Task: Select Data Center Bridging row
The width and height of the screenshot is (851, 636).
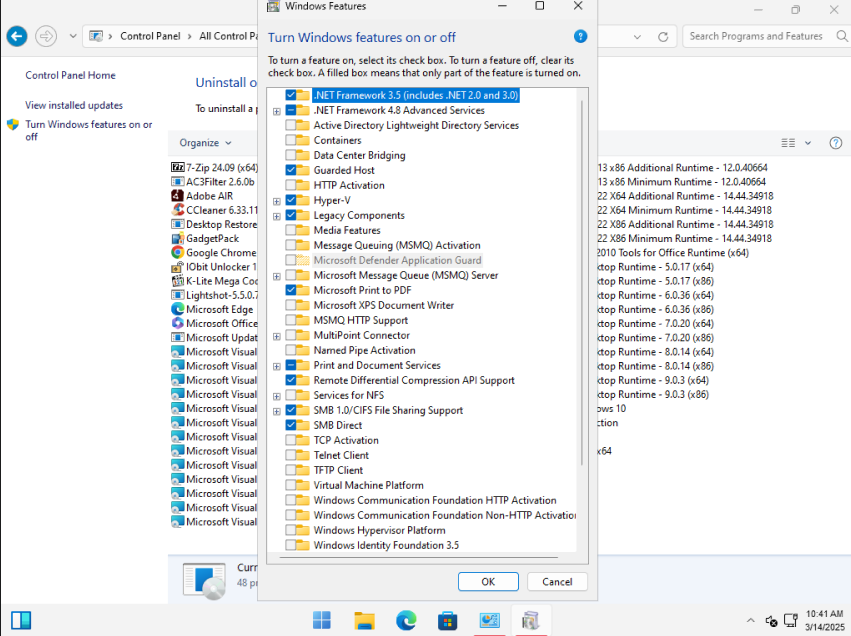Action: pyautogui.click(x=359, y=155)
